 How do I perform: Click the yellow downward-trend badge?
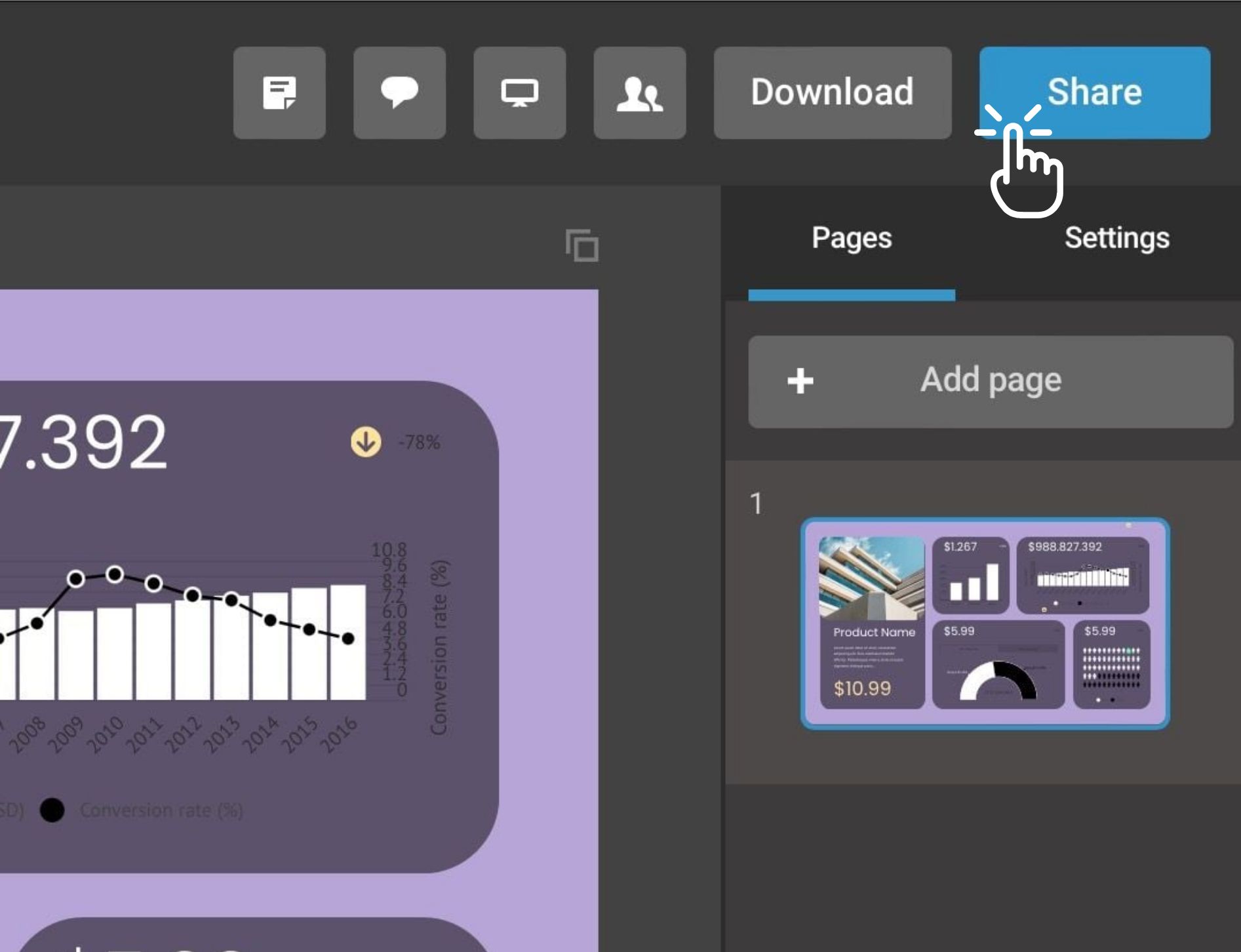[366, 442]
